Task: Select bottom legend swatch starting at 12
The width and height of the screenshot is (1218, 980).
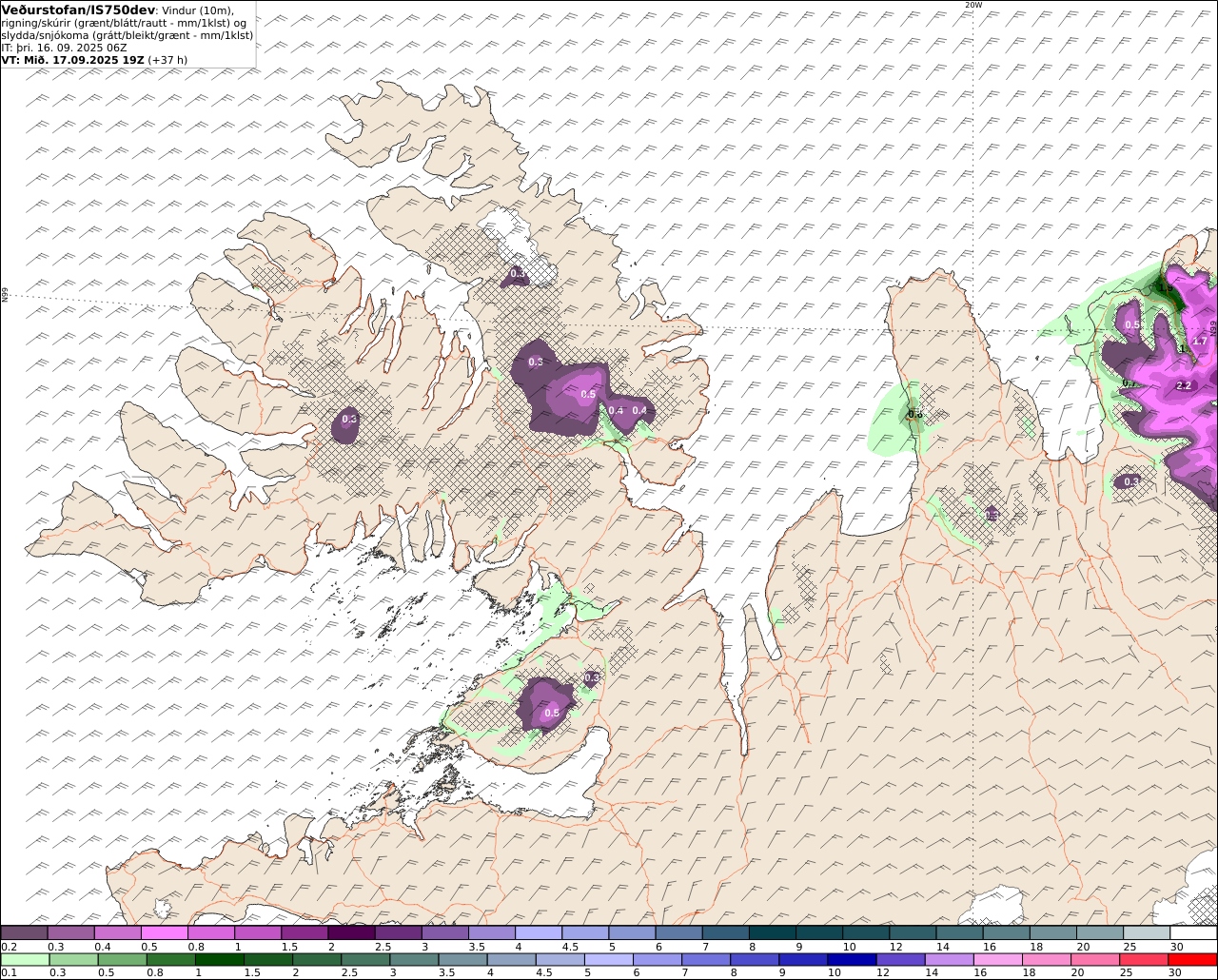Action: tap(900, 959)
